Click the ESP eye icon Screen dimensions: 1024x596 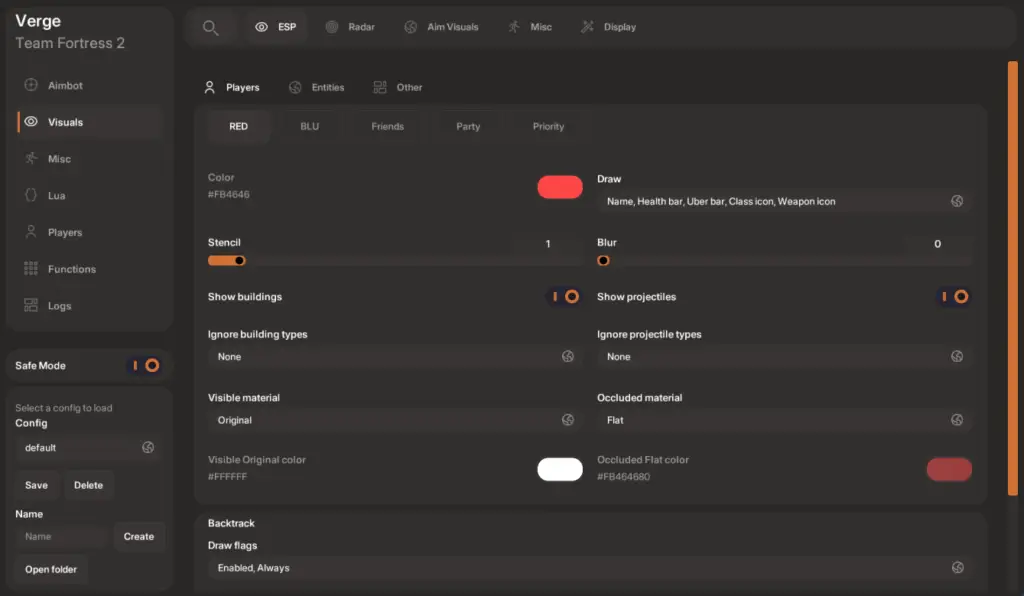point(261,27)
